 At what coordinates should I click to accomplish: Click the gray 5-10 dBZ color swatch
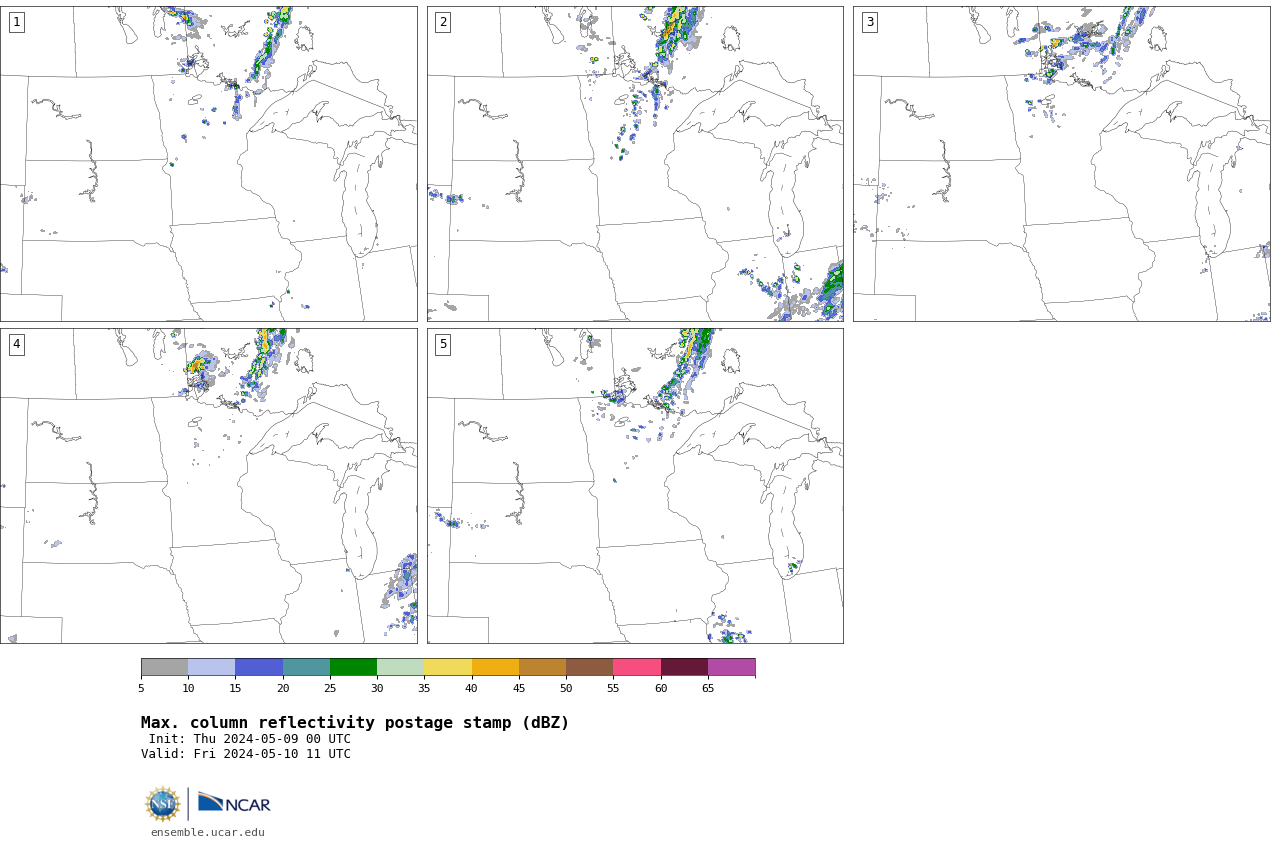[x=164, y=667]
